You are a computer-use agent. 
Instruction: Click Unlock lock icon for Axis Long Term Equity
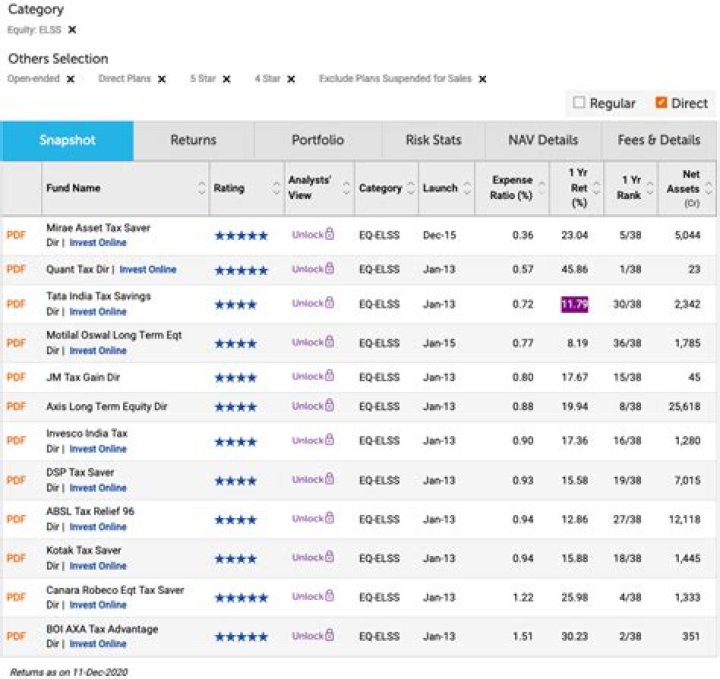[329, 407]
